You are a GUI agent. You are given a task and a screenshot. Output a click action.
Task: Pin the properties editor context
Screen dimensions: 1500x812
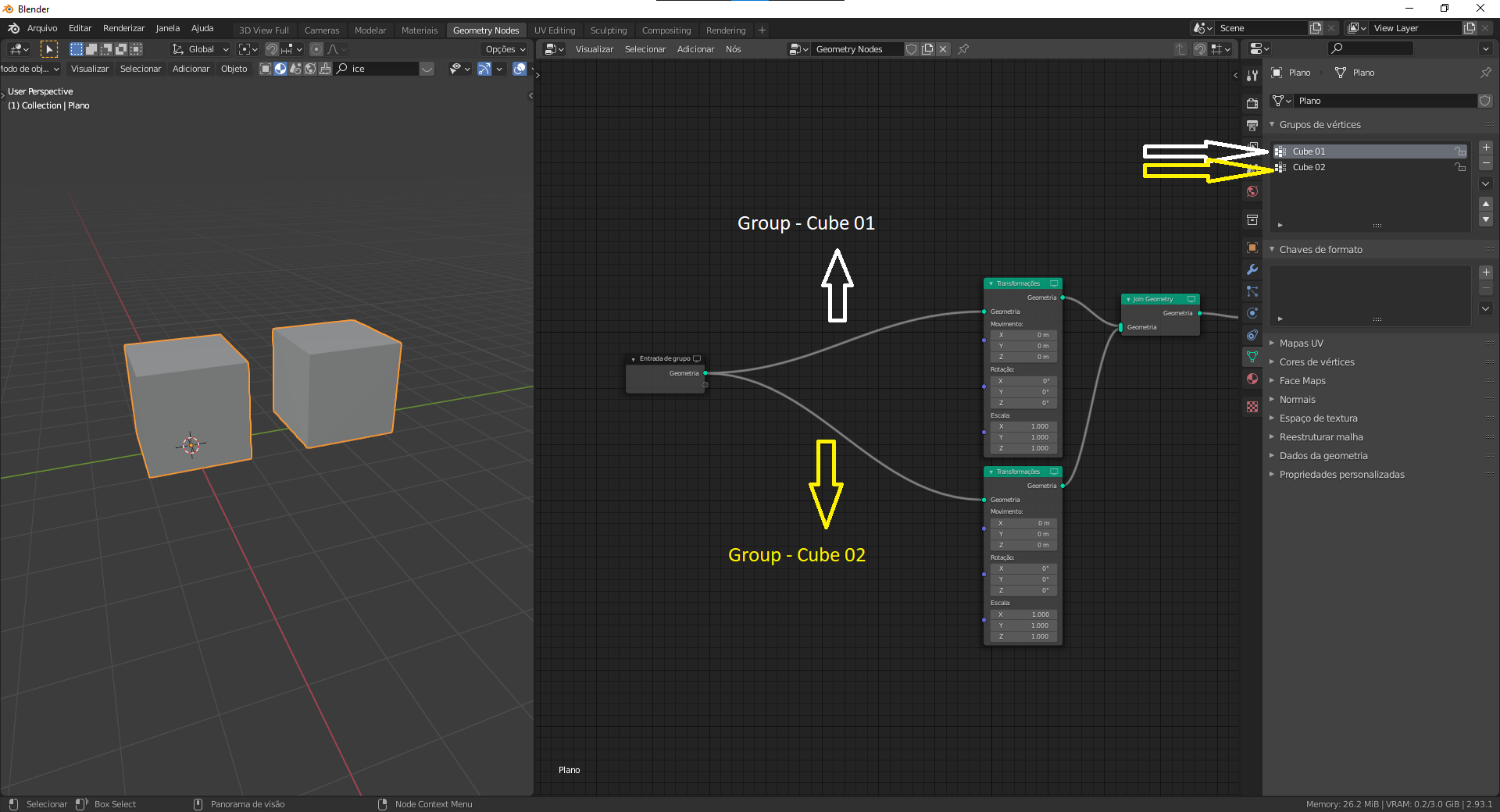(1485, 73)
